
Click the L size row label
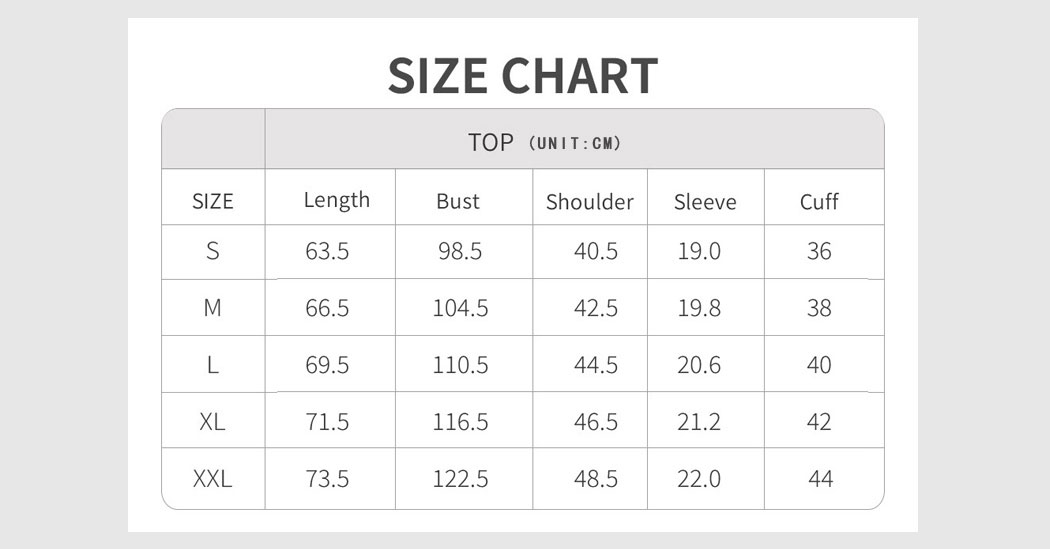(213, 365)
